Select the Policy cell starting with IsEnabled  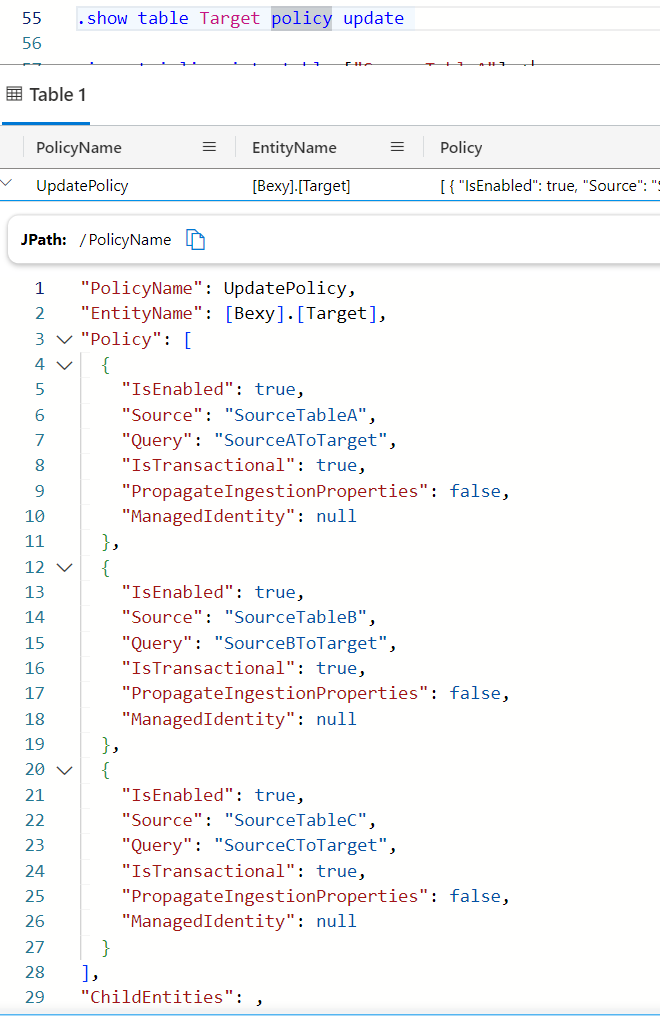(550, 185)
